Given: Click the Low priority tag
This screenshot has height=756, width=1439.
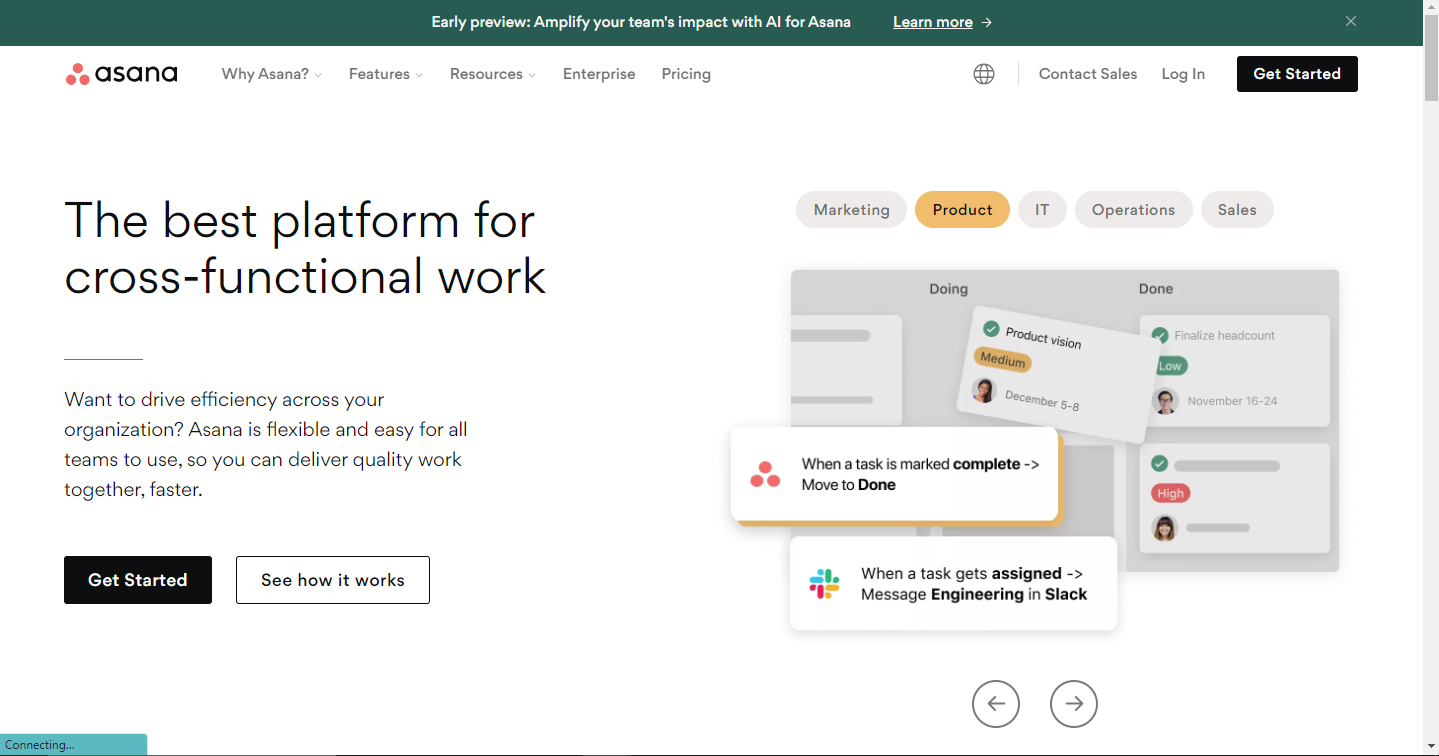Looking at the screenshot, I should [1170, 366].
